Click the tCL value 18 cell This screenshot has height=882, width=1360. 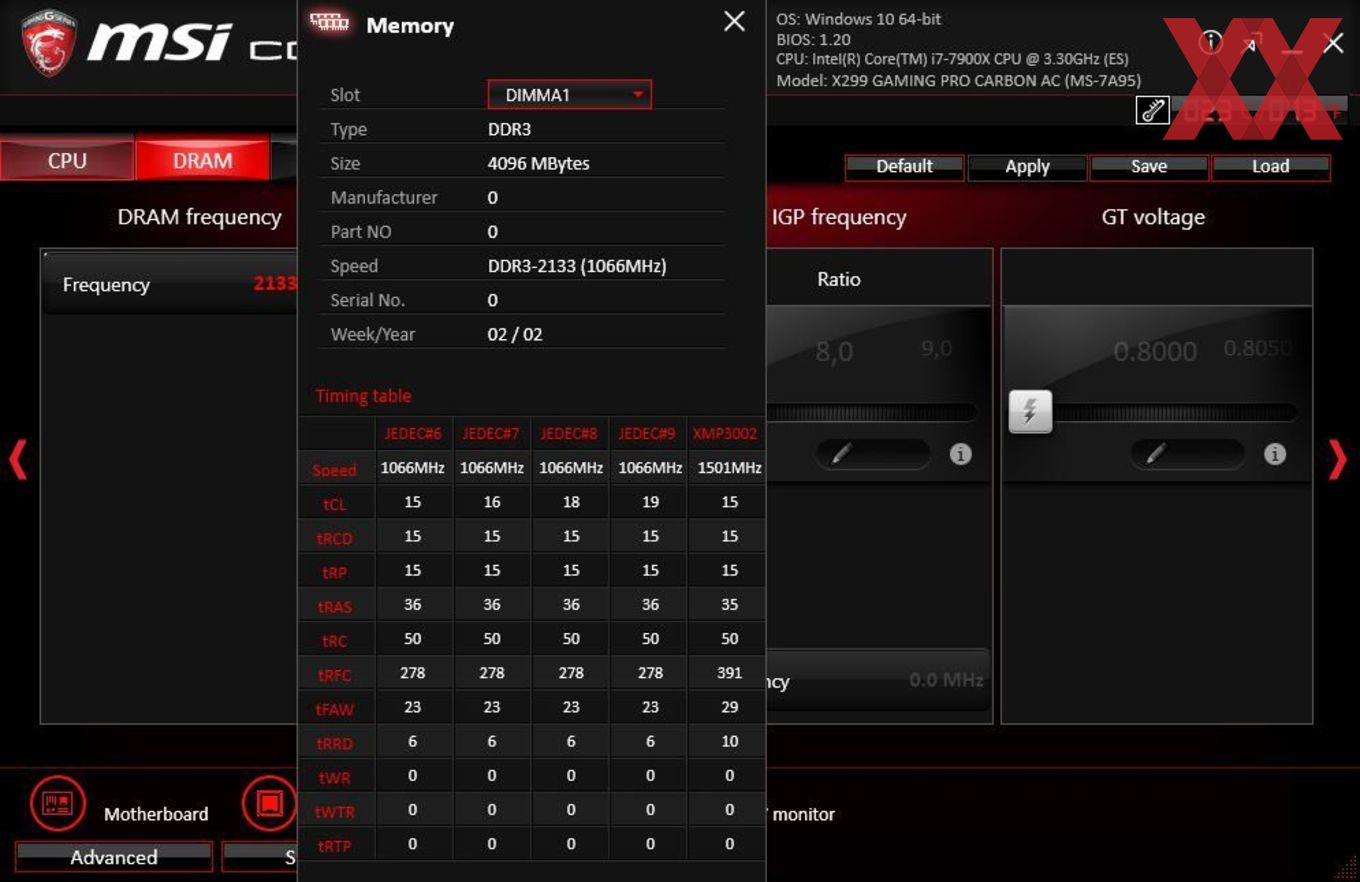[x=571, y=502]
